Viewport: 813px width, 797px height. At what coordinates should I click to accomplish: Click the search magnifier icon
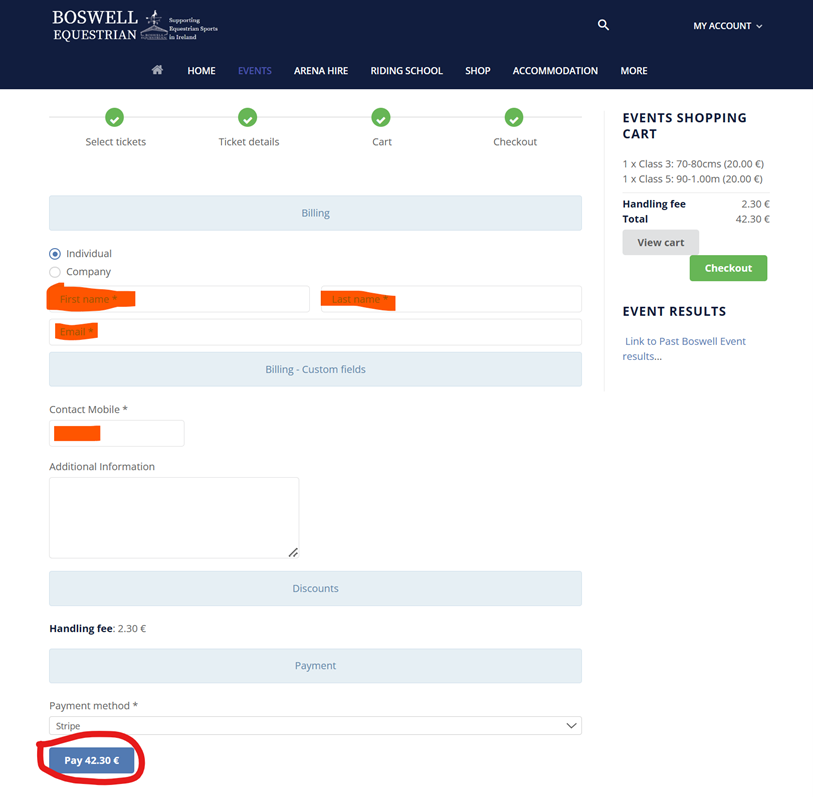point(603,25)
